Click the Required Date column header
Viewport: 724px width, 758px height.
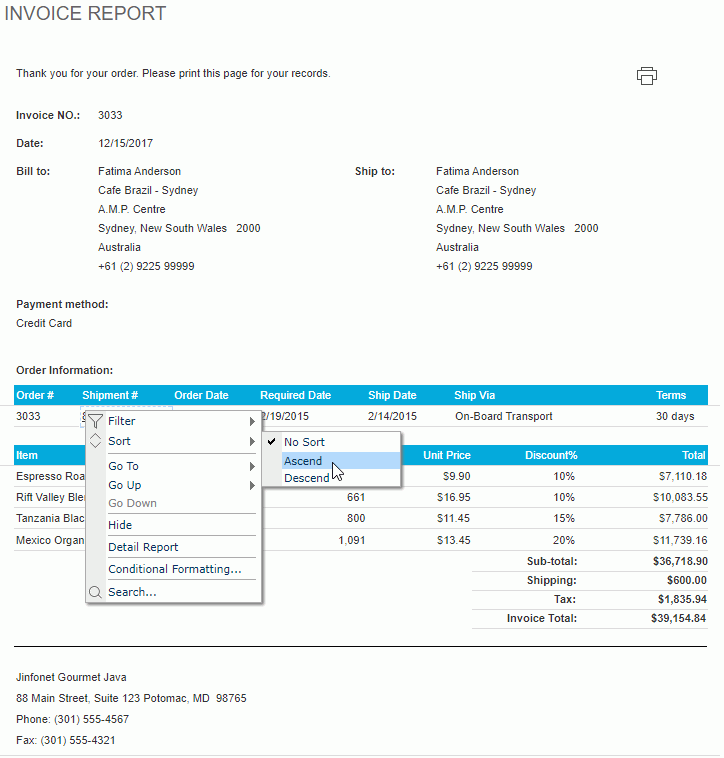tap(295, 395)
